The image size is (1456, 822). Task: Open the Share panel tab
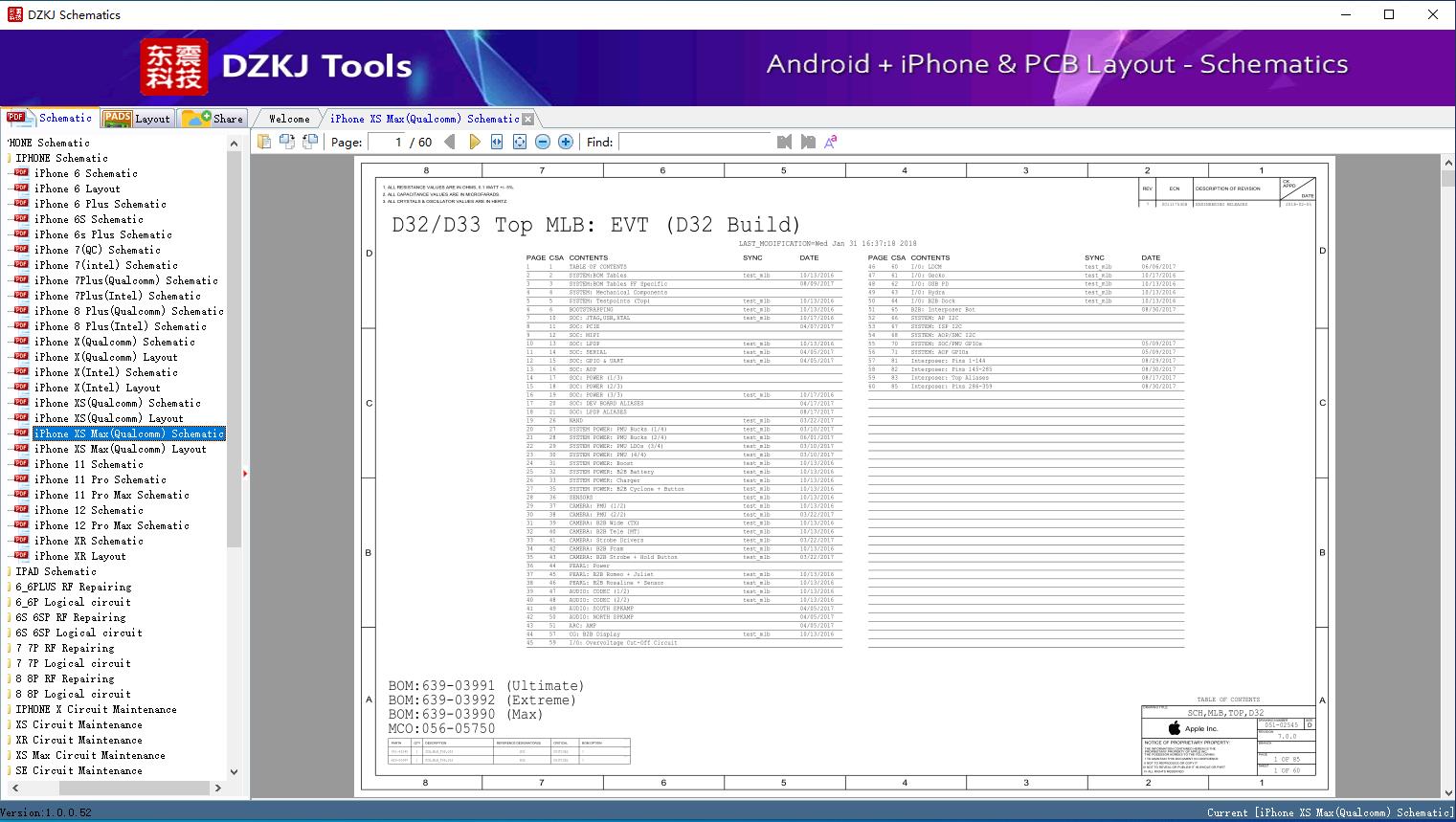(213, 119)
